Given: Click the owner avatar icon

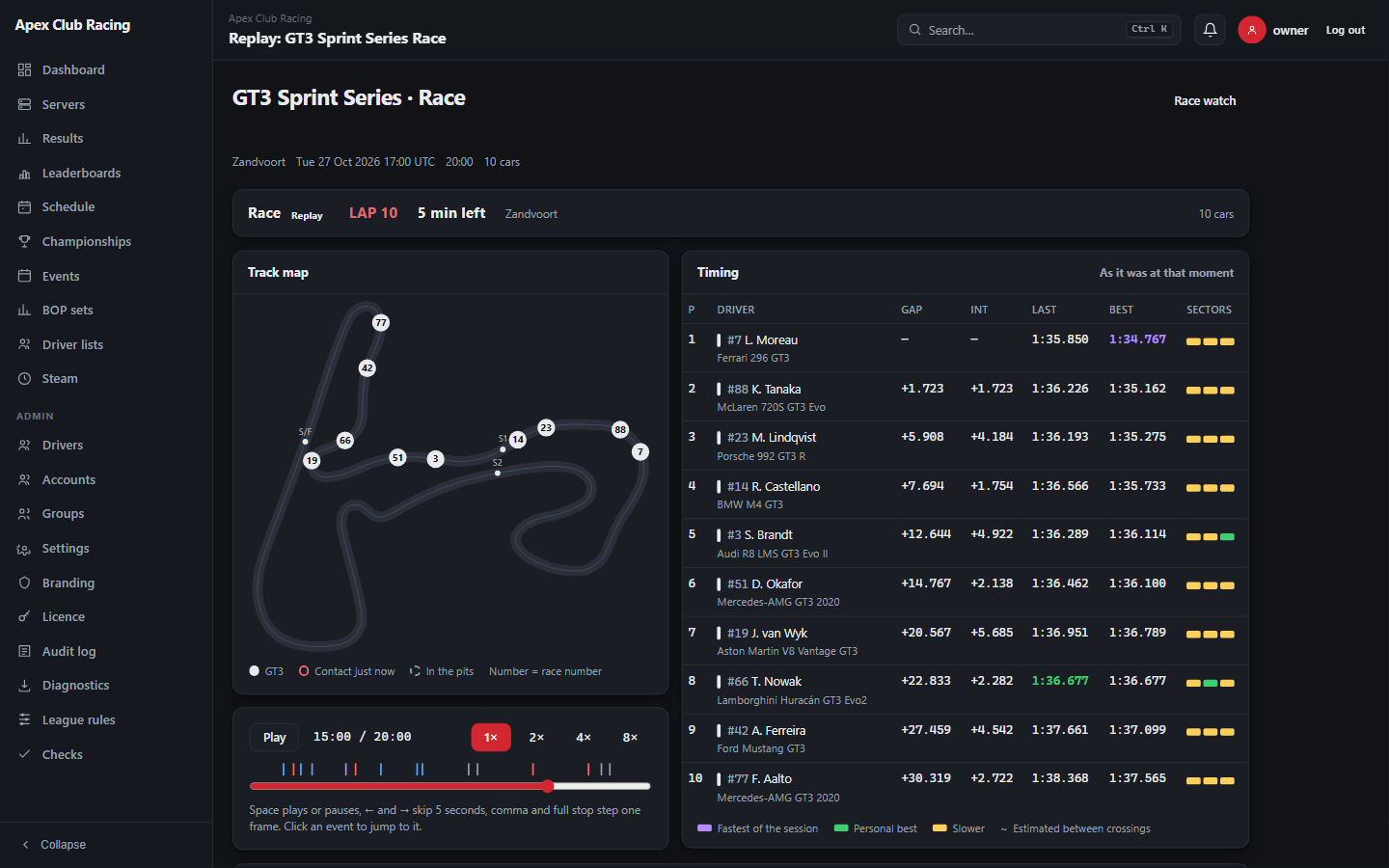Looking at the screenshot, I should (1251, 30).
